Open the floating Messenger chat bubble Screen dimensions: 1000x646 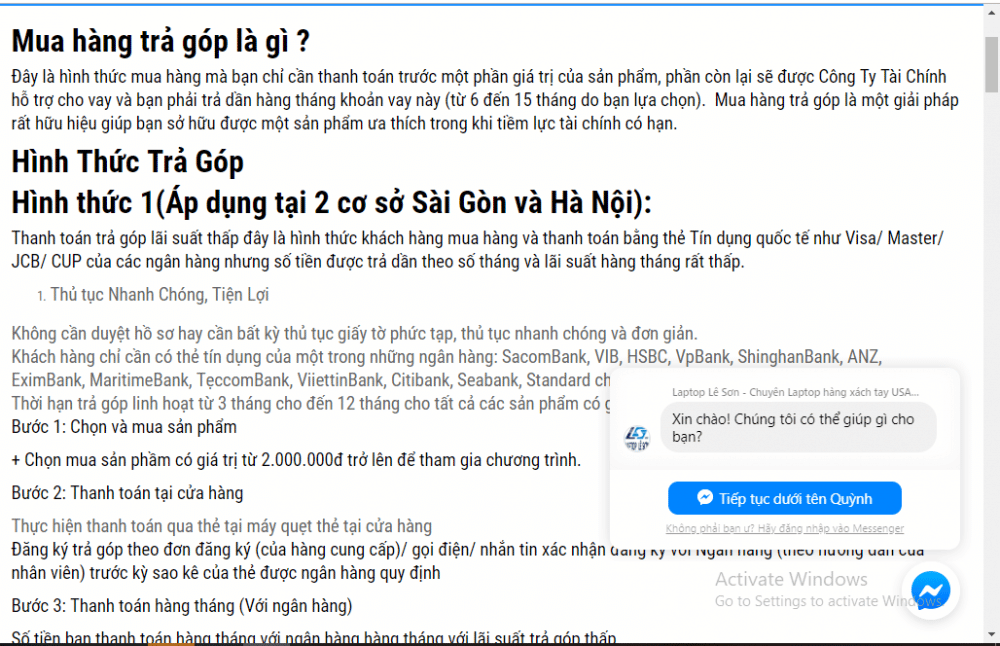[930, 590]
